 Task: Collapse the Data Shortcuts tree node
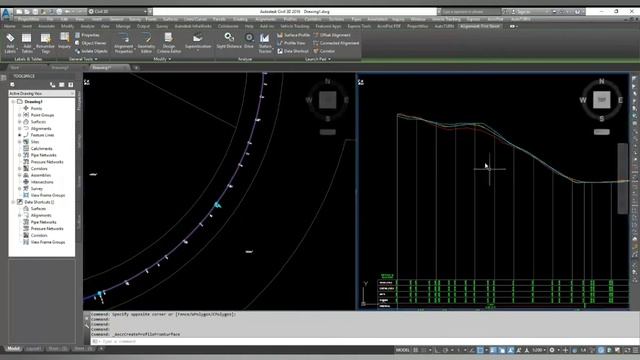pos(13,202)
